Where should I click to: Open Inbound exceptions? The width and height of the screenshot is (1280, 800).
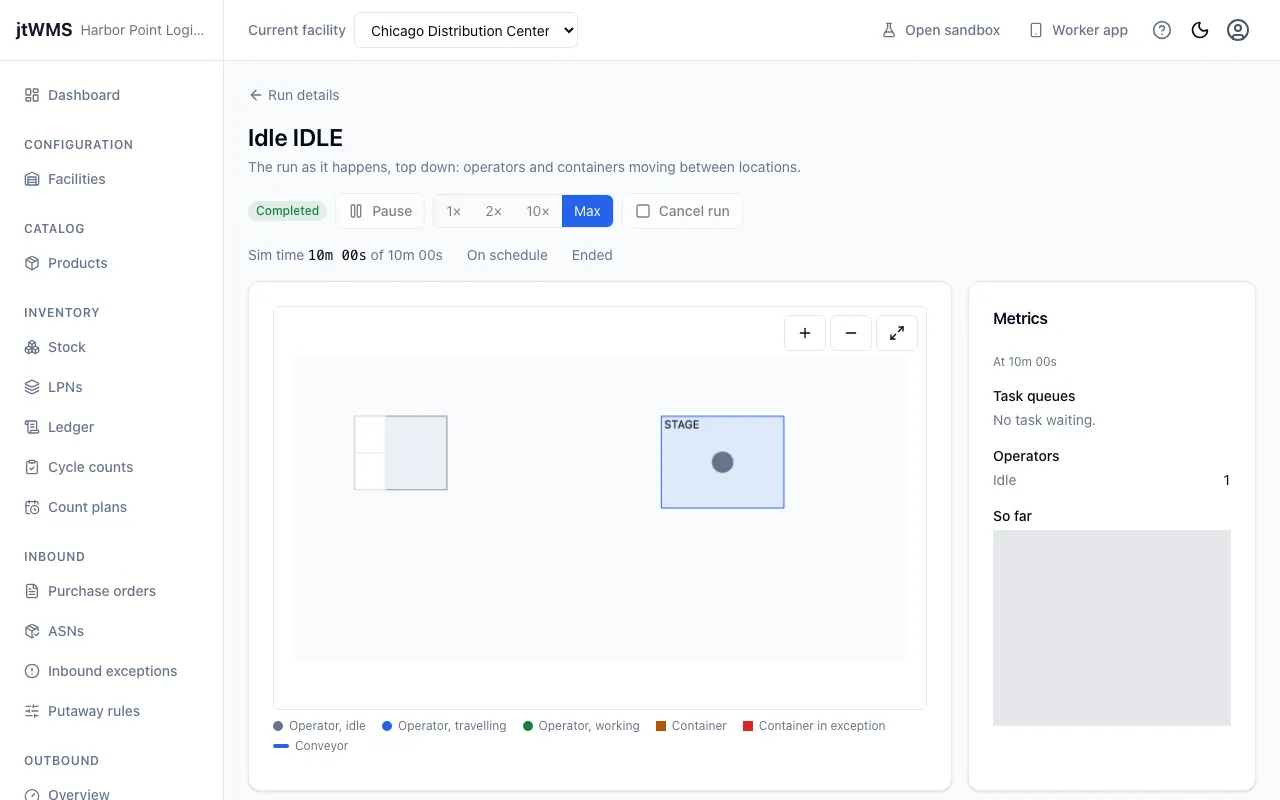click(x=100, y=671)
